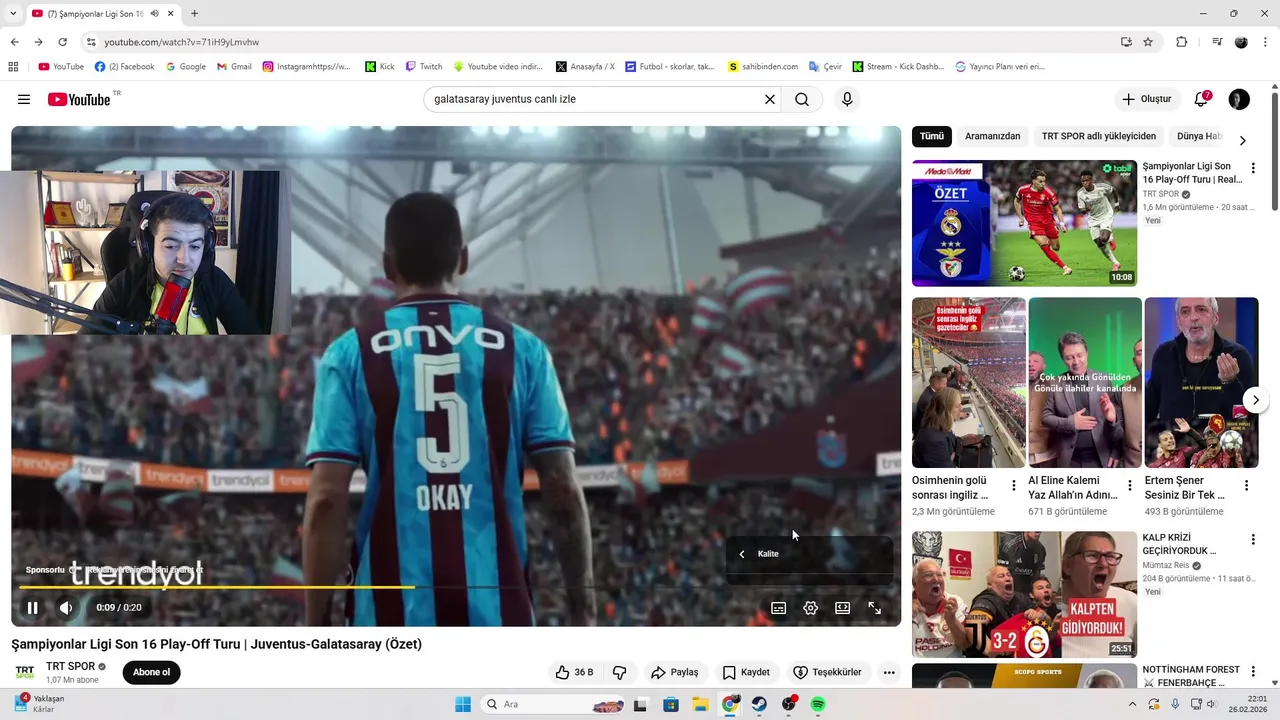The image size is (1280, 720).
Task: Open options for KALP KRİZİ video
Action: click(x=1253, y=539)
